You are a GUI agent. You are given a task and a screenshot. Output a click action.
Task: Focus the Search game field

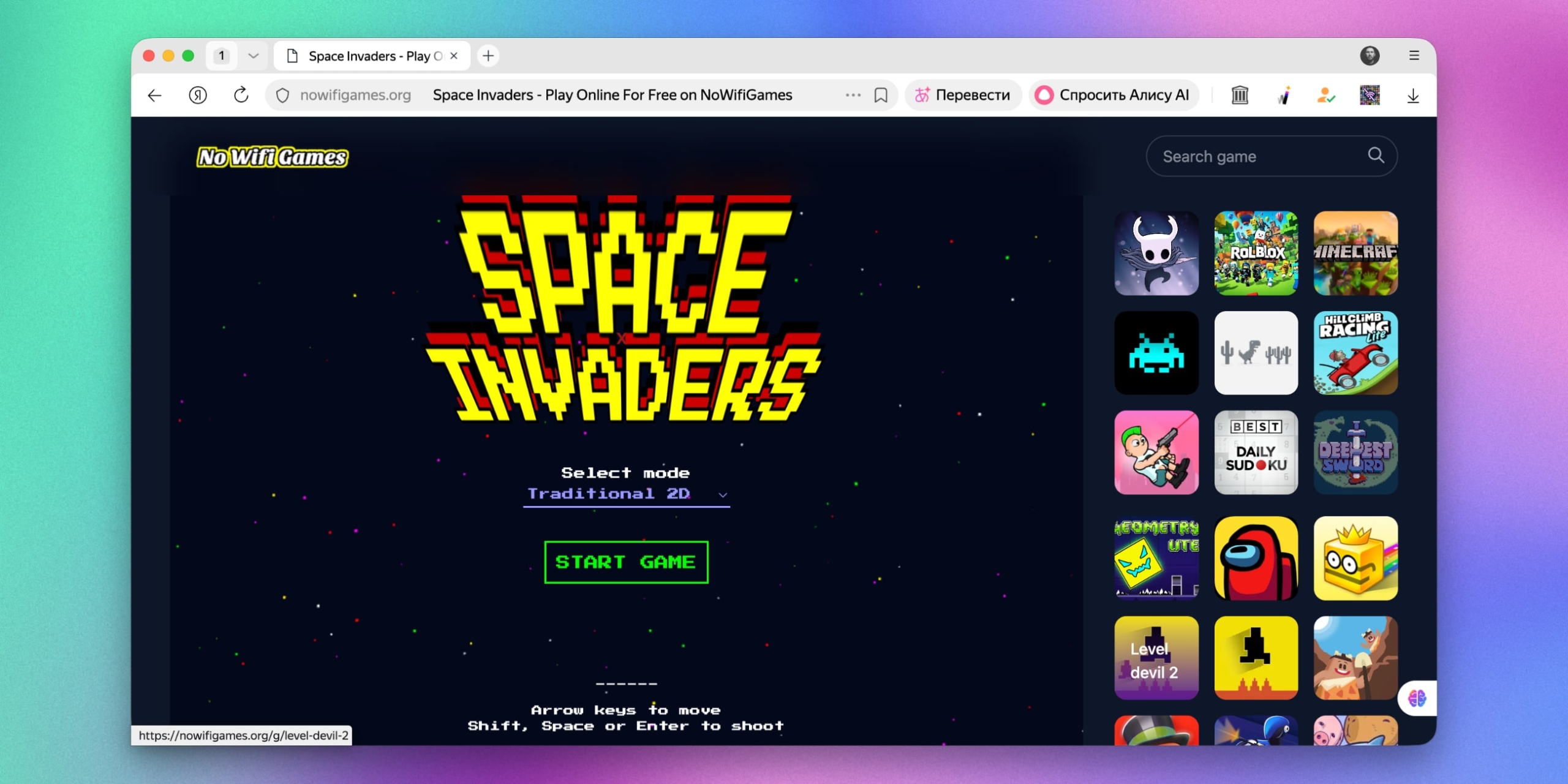click(x=1272, y=156)
